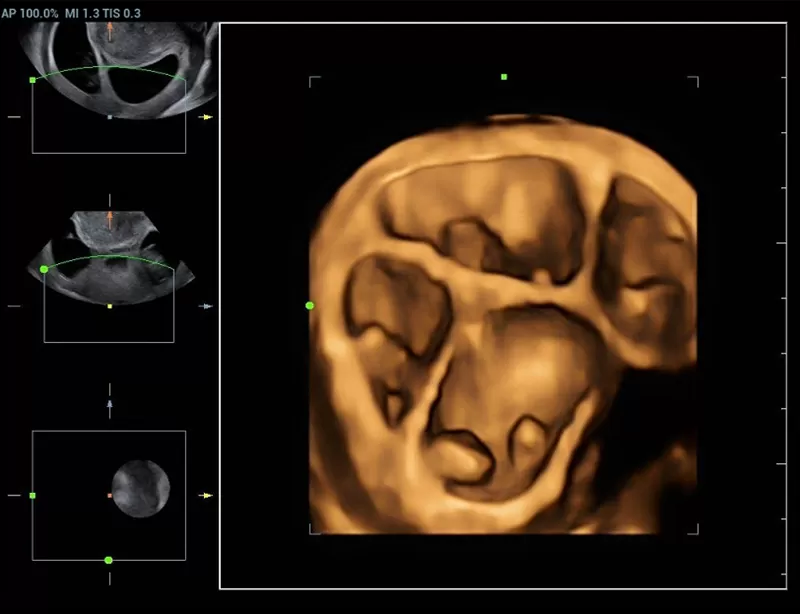
Task: Grab green circle handle on middle plane's curve
Action: pyautogui.click(x=43, y=269)
